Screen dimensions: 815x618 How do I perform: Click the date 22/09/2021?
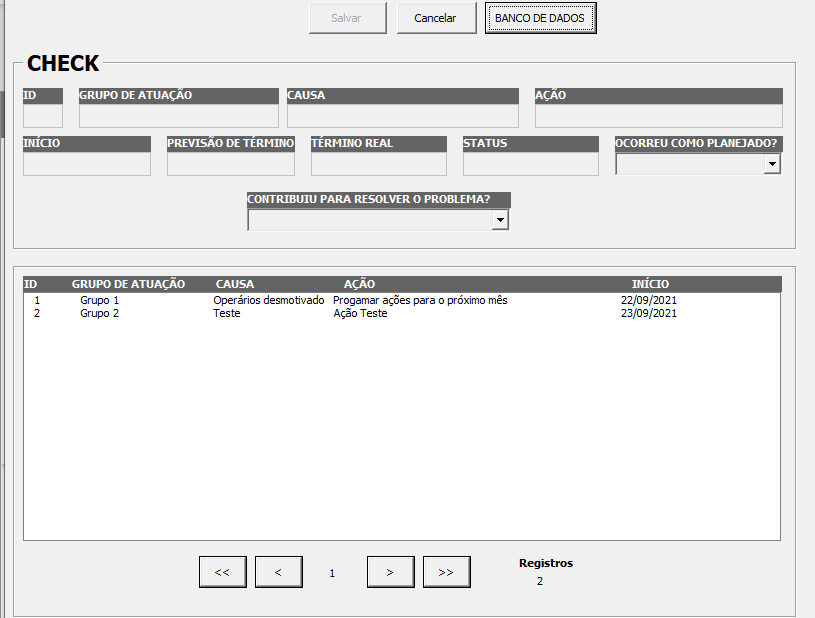coord(649,300)
